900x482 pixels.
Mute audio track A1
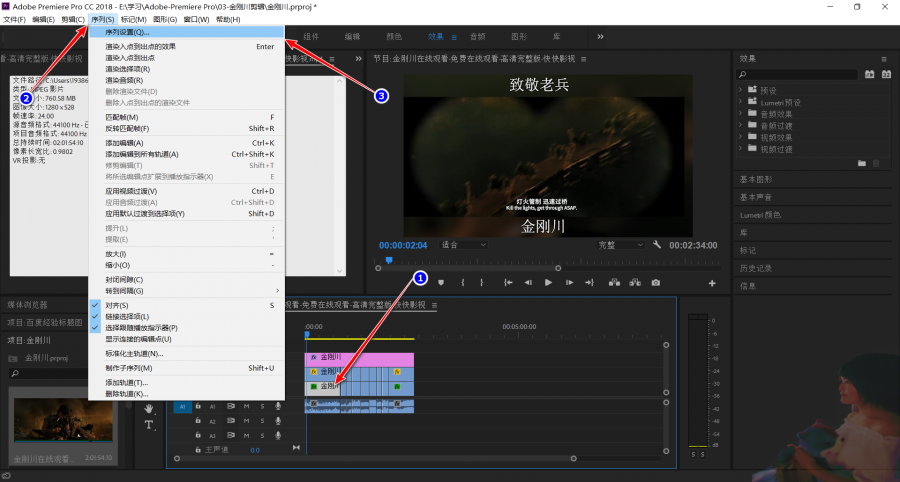(246, 406)
